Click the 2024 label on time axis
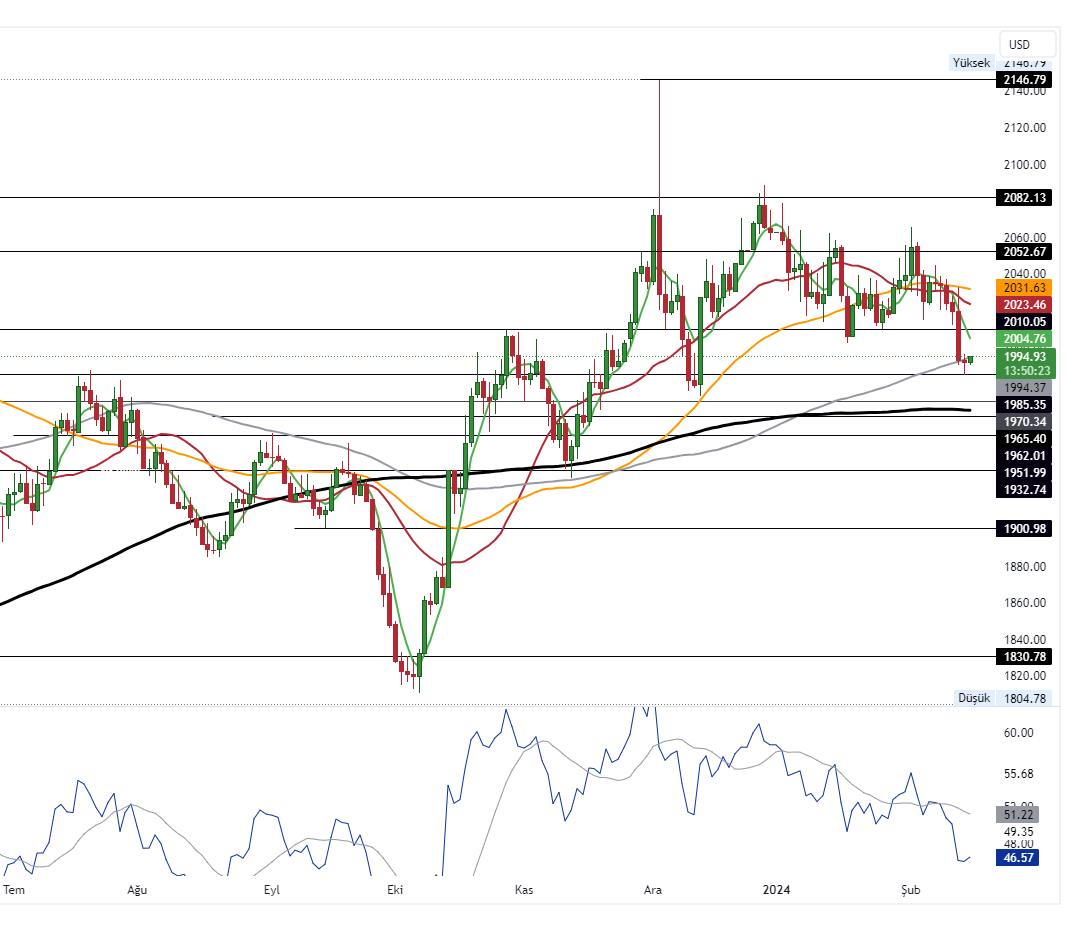 (778, 889)
